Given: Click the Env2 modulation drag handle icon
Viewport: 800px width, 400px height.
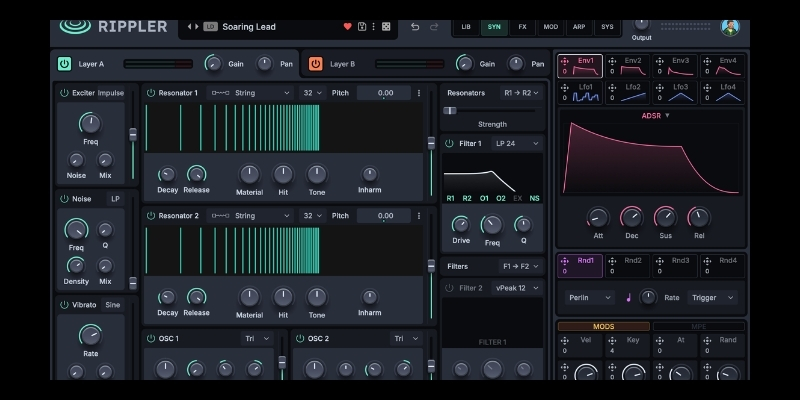Looking at the screenshot, I should tap(612, 61).
